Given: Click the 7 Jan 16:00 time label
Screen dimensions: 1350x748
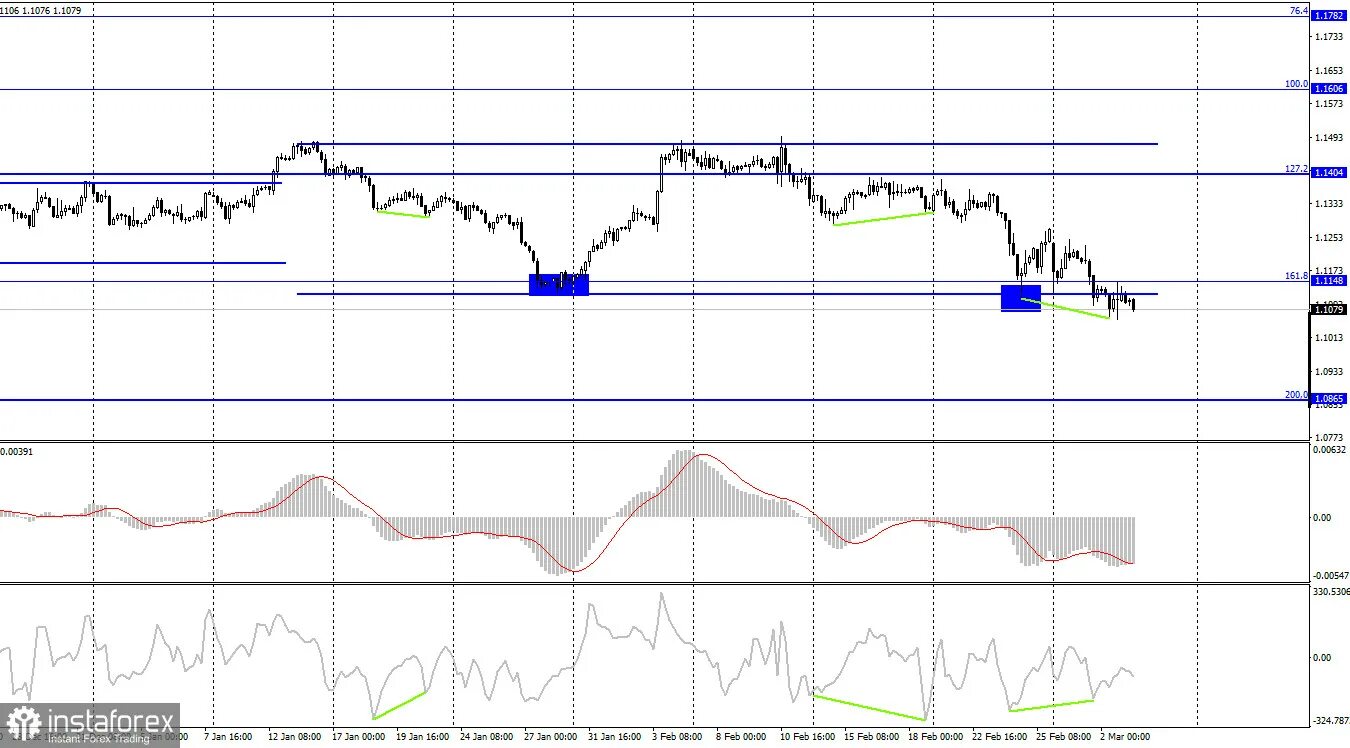Looking at the screenshot, I should [x=229, y=737].
